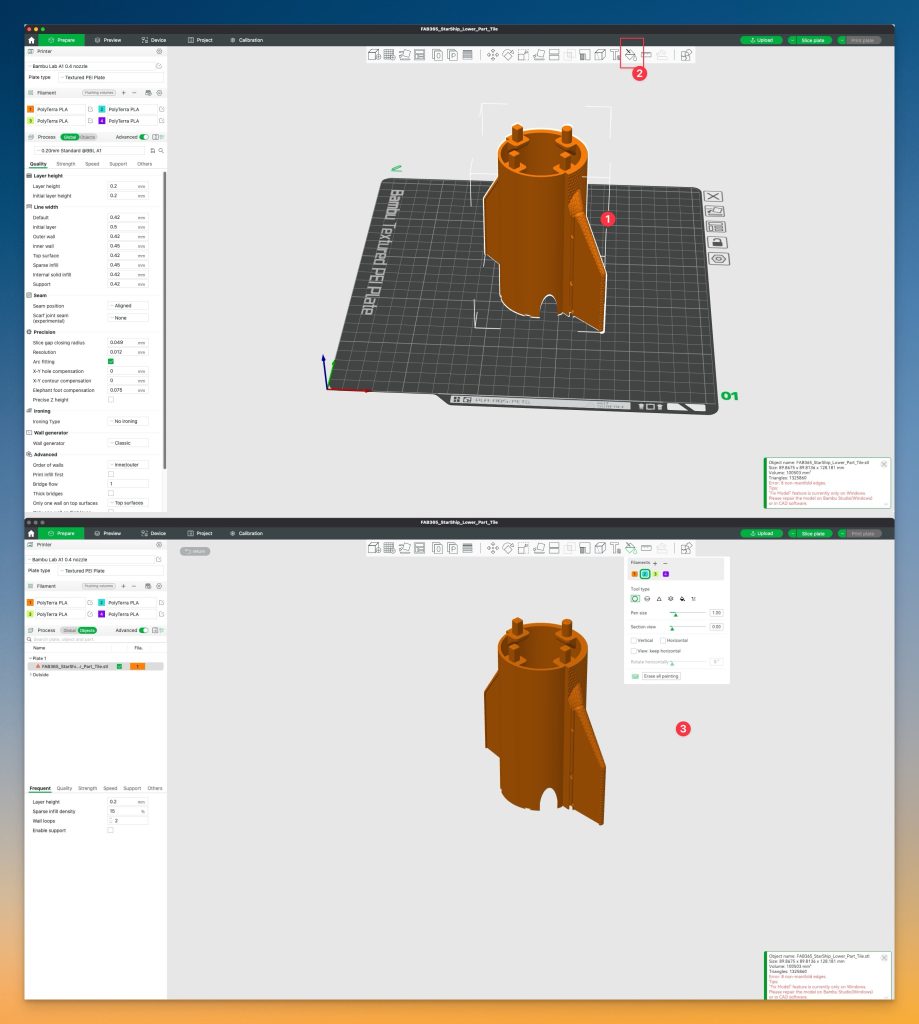The width and height of the screenshot is (919, 1024).
Task: Click the color painting tool highlighted in red
Action: pyautogui.click(x=631, y=55)
